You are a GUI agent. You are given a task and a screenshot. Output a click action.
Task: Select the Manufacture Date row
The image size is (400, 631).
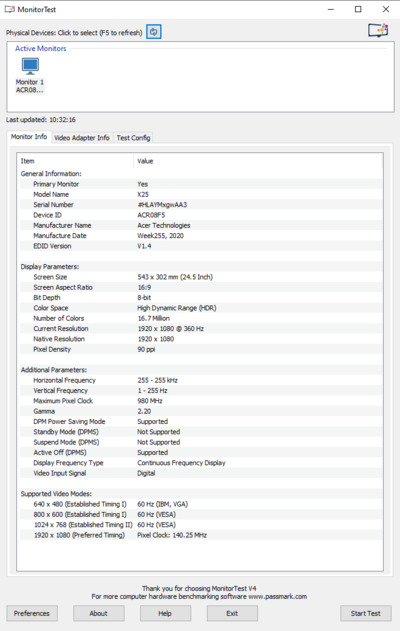(x=200, y=236)
